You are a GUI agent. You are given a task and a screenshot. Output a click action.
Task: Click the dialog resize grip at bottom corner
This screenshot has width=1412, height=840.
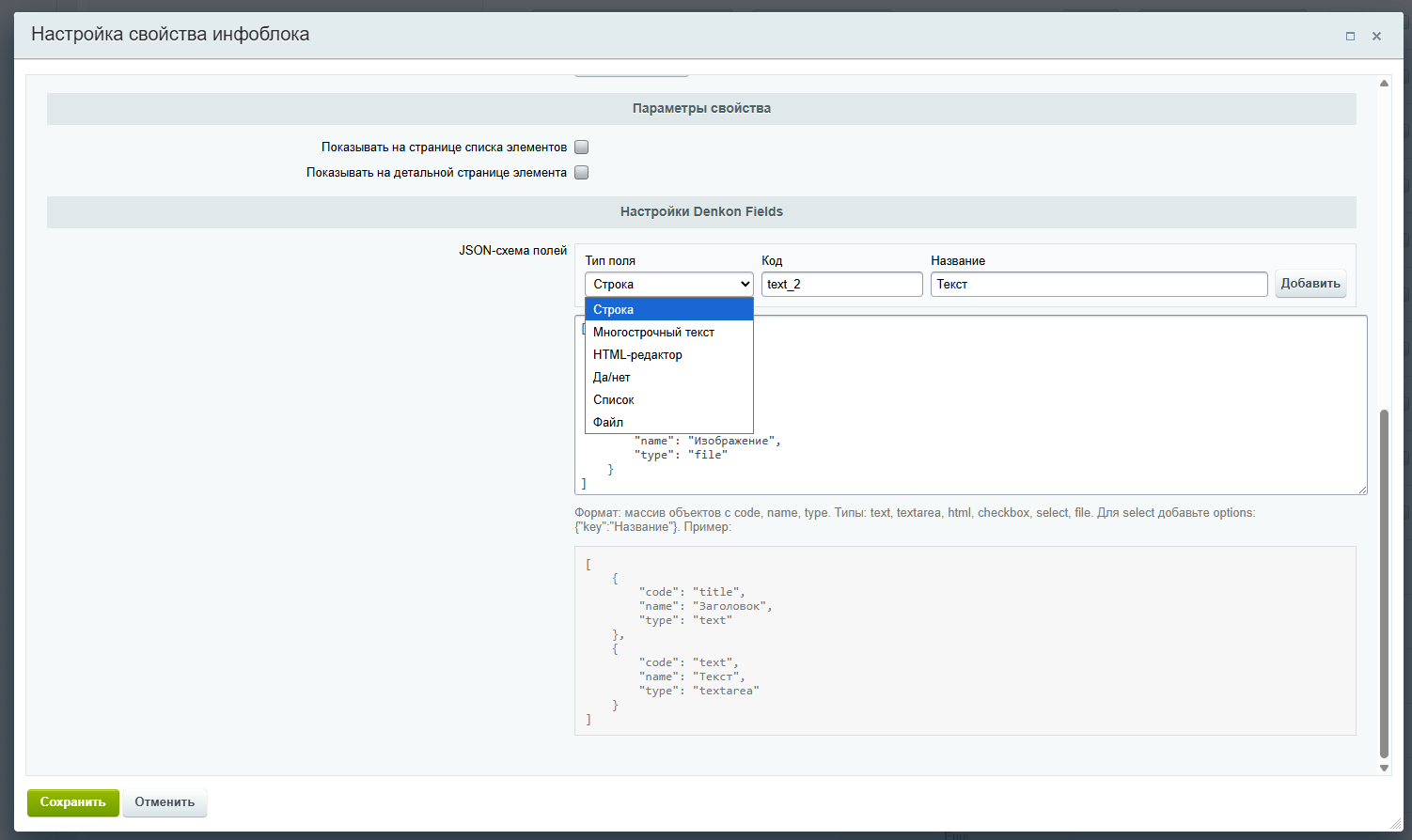click(1395, 824)
